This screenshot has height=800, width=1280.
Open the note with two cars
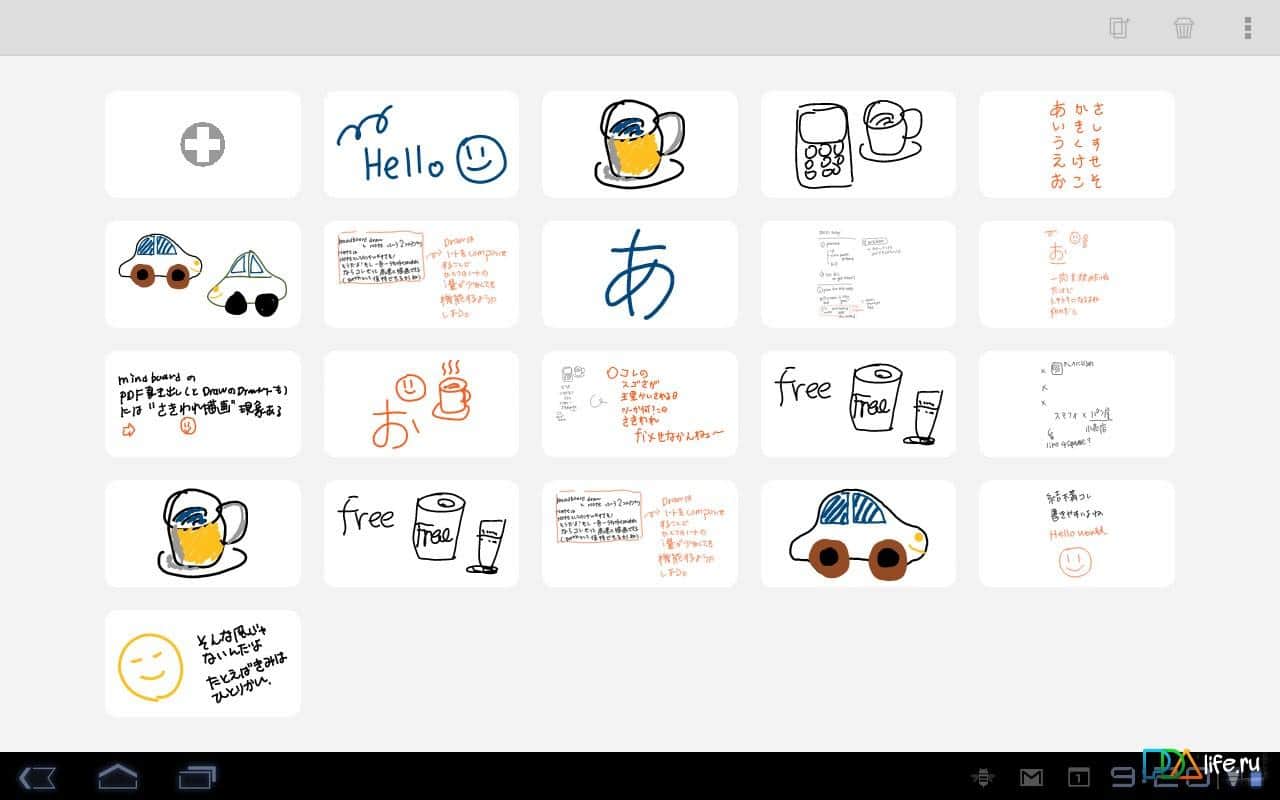[x=202, y=274]
